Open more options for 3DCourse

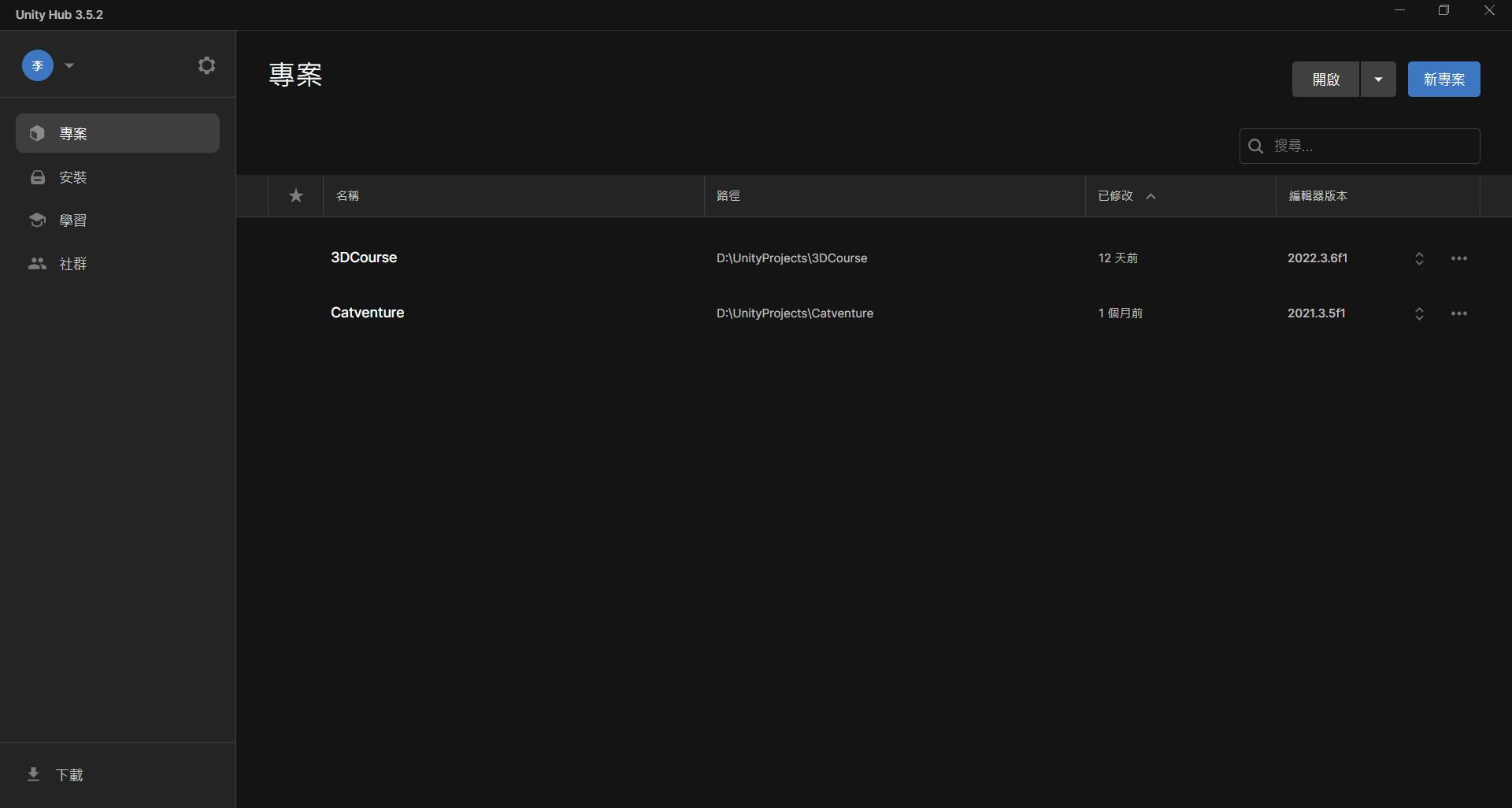pos(1459,258)
